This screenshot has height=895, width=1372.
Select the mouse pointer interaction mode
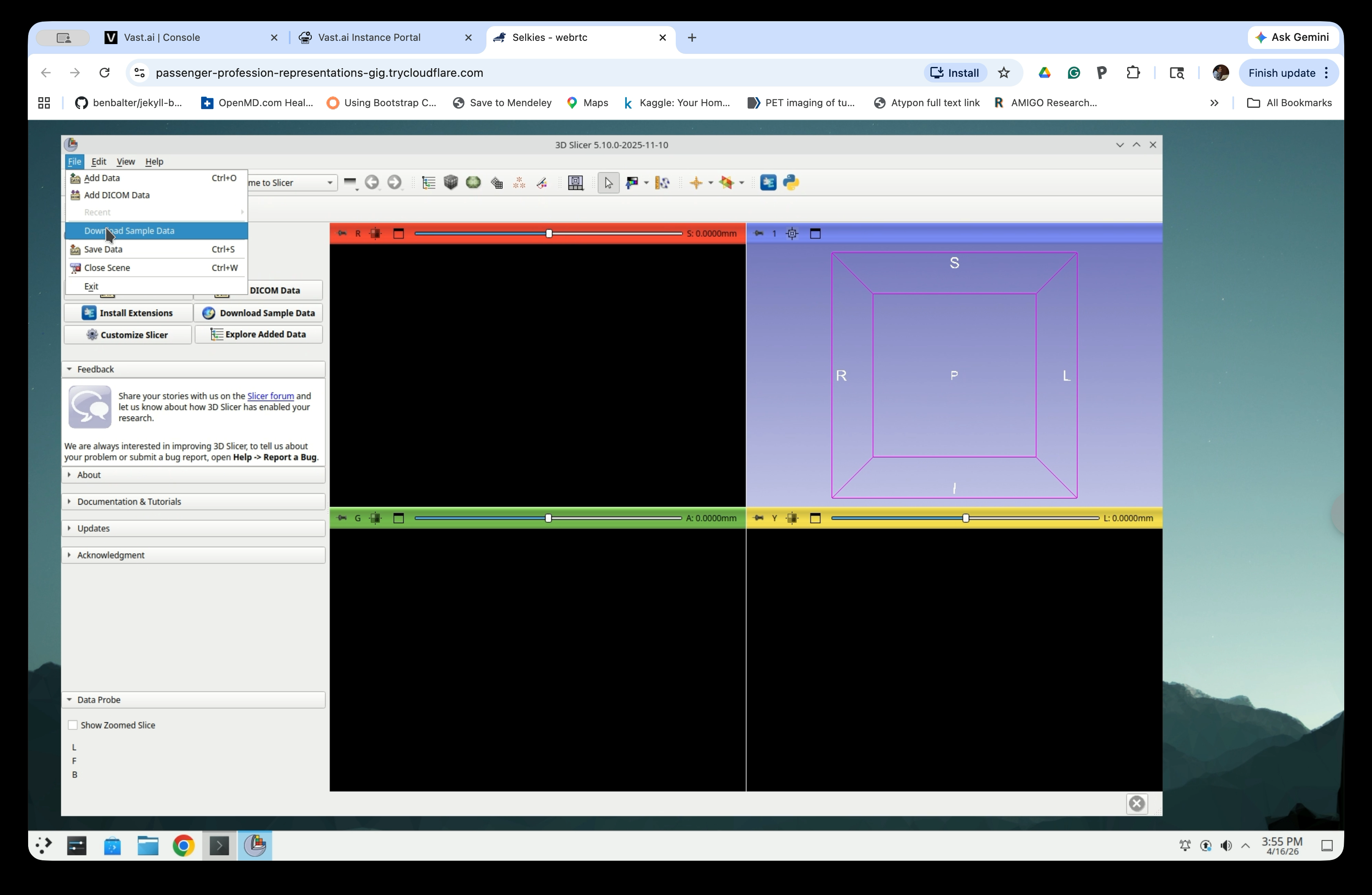pyautogui.click(x=608, y=182)
